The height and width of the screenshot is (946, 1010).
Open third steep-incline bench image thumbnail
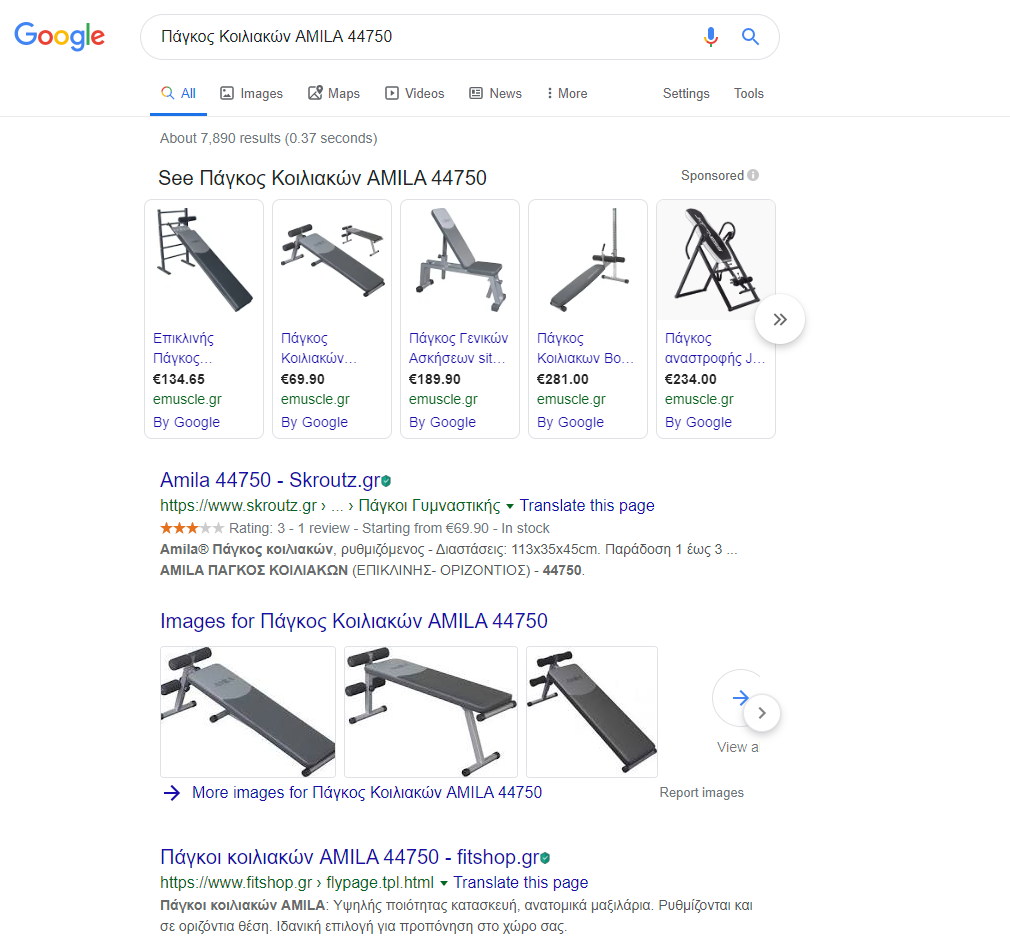pyautogui.click(x=592, y=712)
